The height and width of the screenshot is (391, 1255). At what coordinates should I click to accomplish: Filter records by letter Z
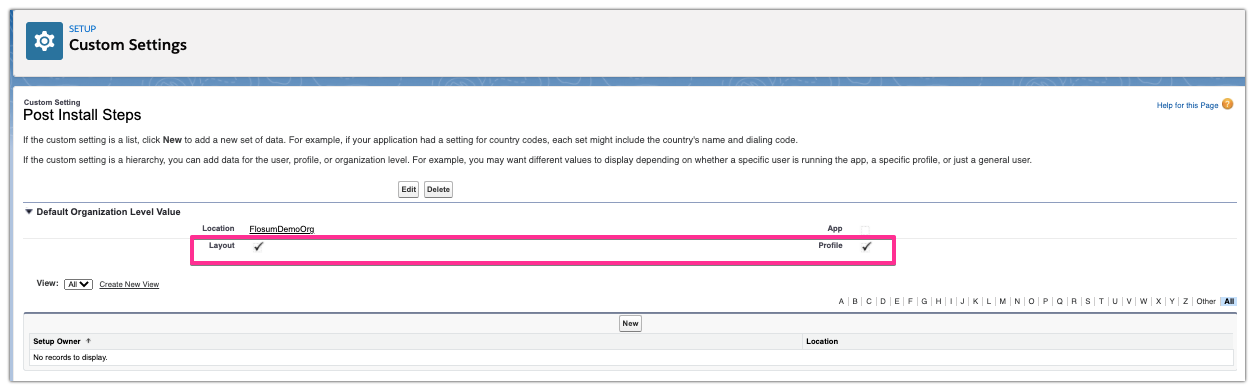click(x=1185, y=301)
